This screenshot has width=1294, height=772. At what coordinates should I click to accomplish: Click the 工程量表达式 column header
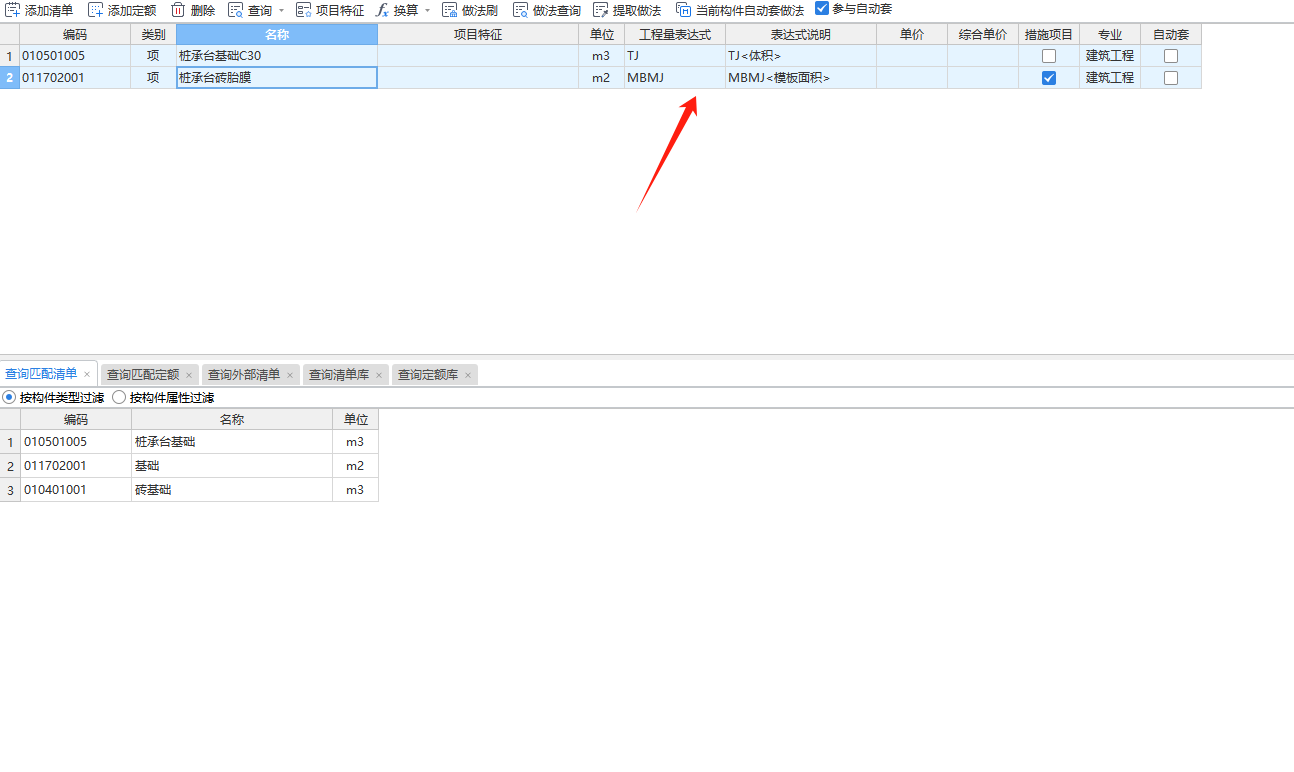[x=675, y=35]
